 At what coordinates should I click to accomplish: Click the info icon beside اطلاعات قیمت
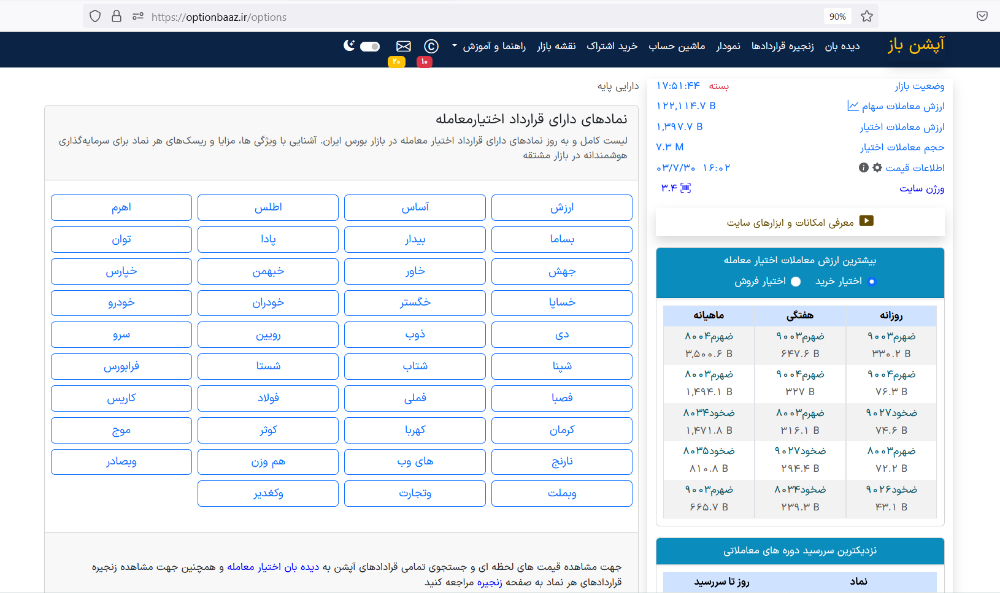pyautogui.click(x=864, y=168)
